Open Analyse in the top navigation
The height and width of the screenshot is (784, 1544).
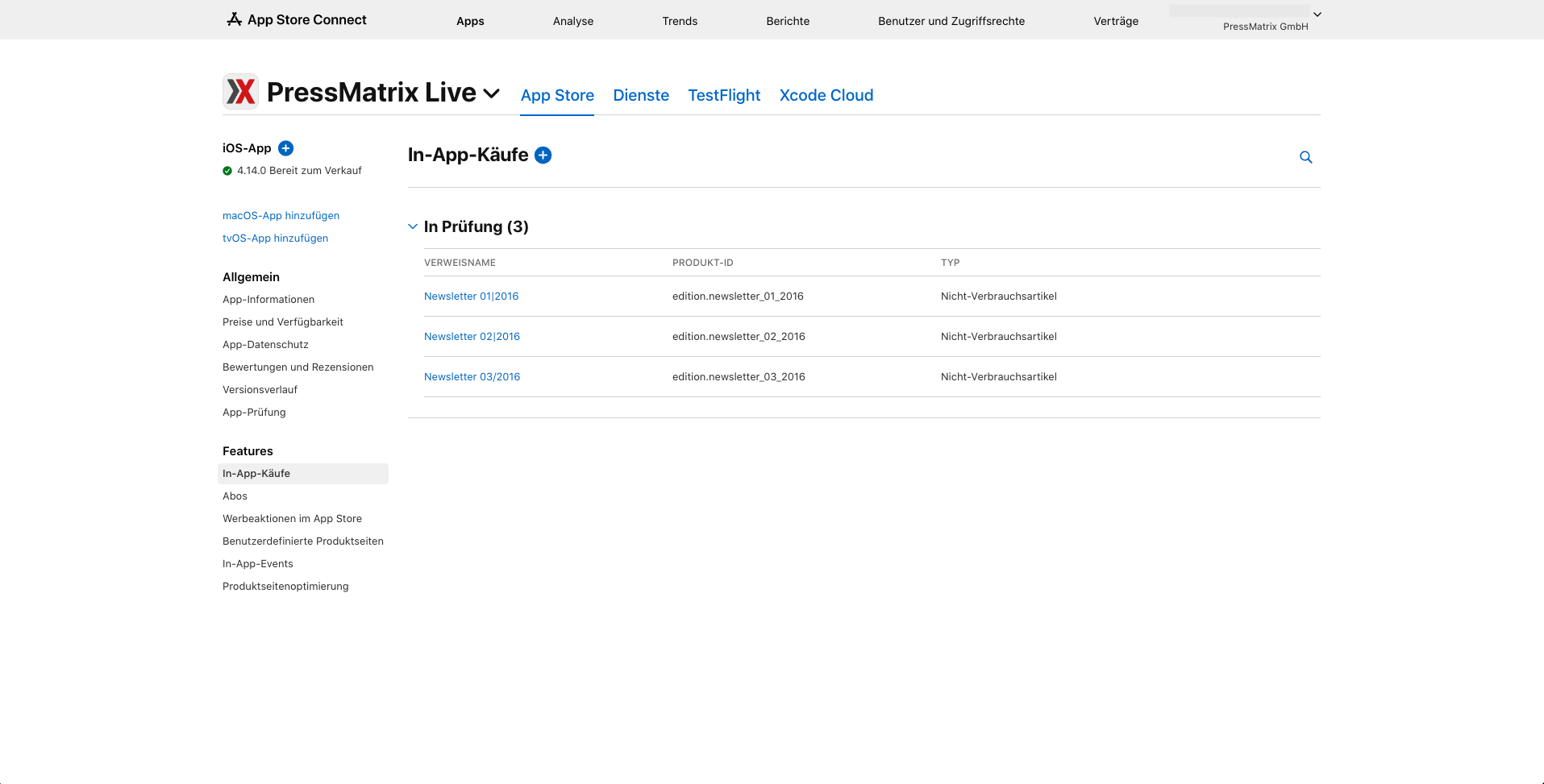[573, 21]
